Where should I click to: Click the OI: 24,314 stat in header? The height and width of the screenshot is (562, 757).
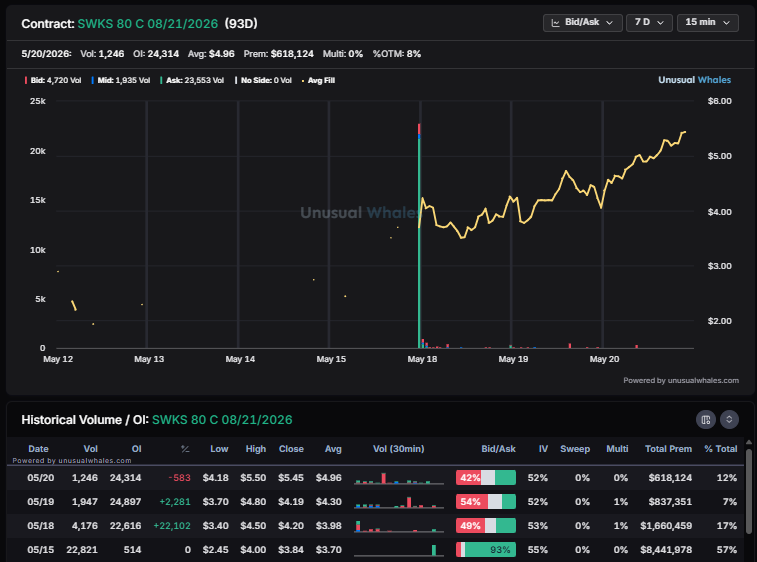(x=156, y=54)
